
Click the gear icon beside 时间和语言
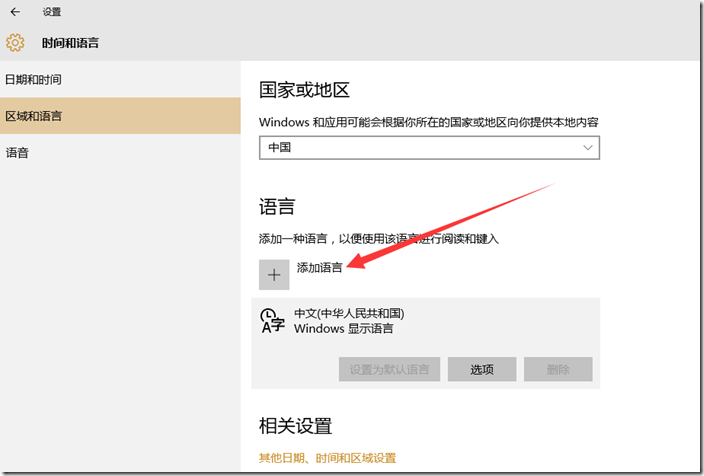click(x=15, y=43)
